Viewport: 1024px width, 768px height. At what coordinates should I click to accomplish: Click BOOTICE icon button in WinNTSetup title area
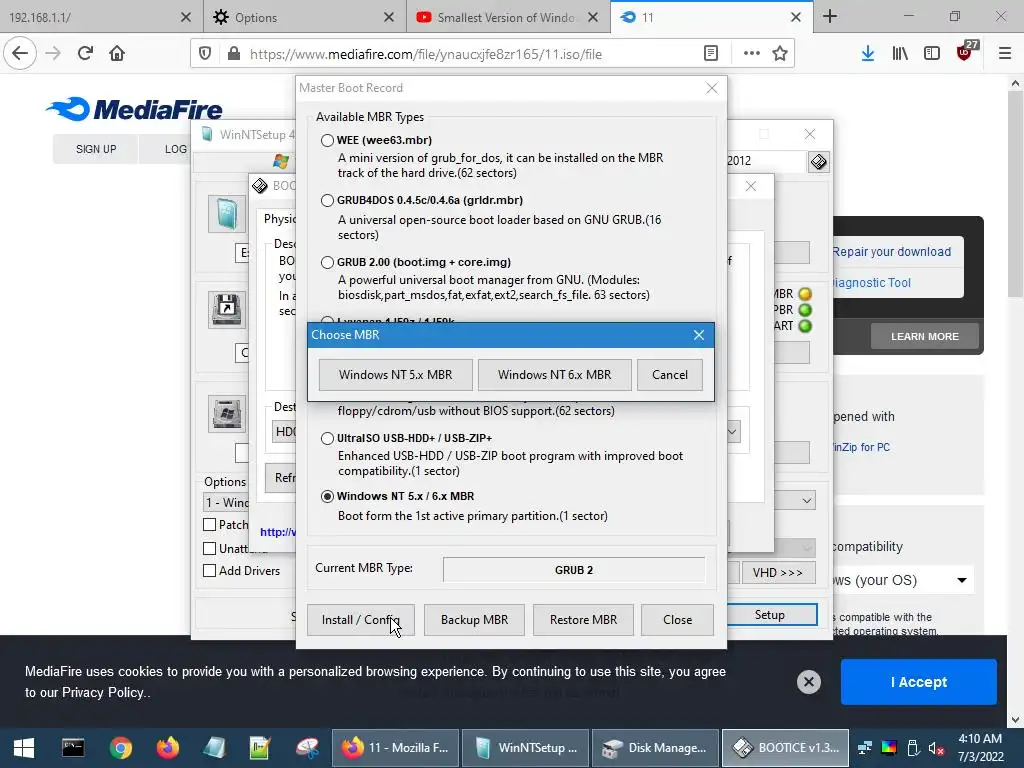[x=819, y=162]
